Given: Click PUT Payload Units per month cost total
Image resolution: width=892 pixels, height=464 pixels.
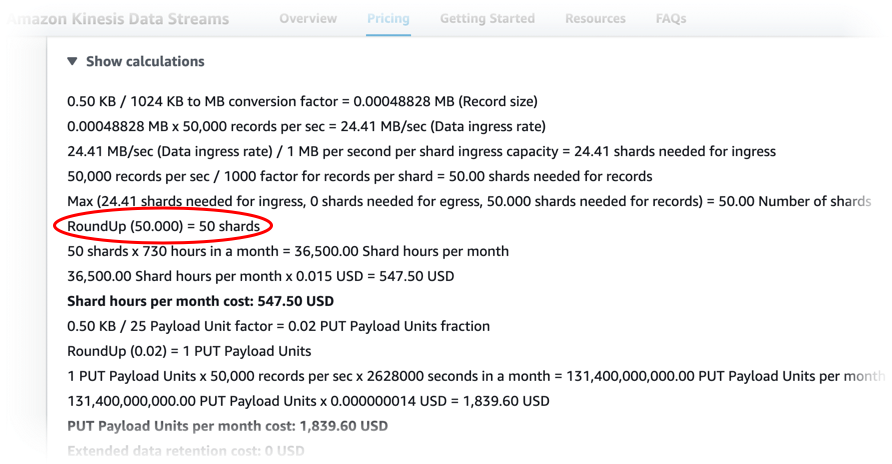Looking at the screenshot, I should click(x=228, y=426).
